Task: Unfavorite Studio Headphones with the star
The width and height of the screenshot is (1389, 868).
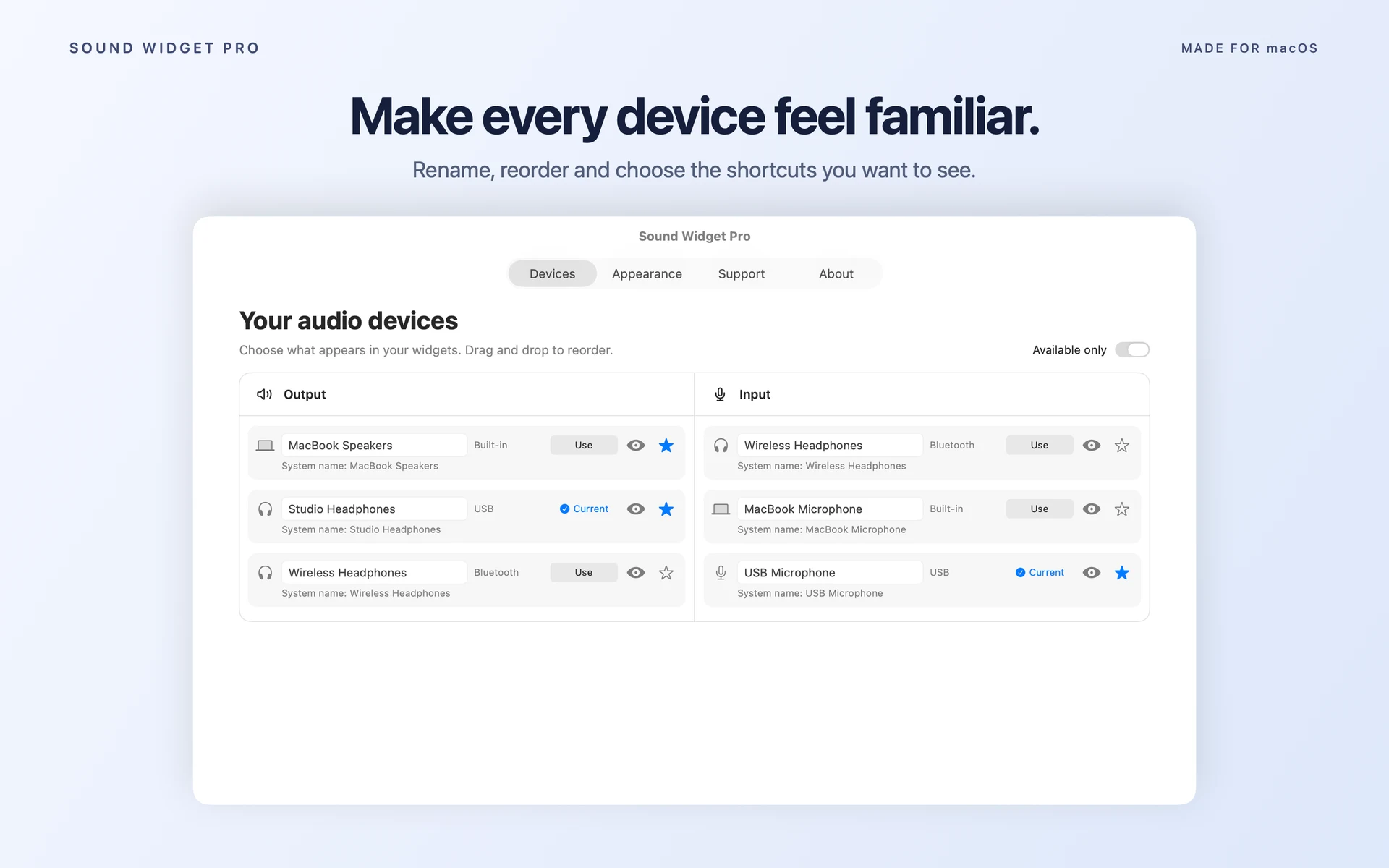Action: pyautogui.click(x=666, y=509)
